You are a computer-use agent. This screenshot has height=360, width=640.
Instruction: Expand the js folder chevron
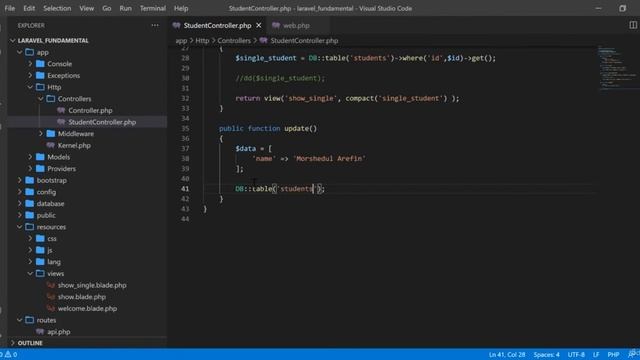pos(30,250)
